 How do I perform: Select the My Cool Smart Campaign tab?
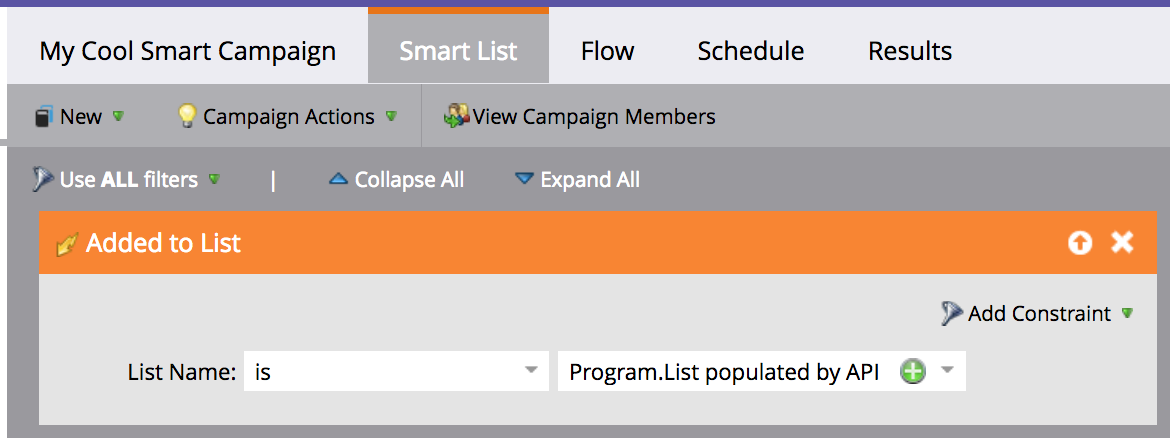click(187, 51)
